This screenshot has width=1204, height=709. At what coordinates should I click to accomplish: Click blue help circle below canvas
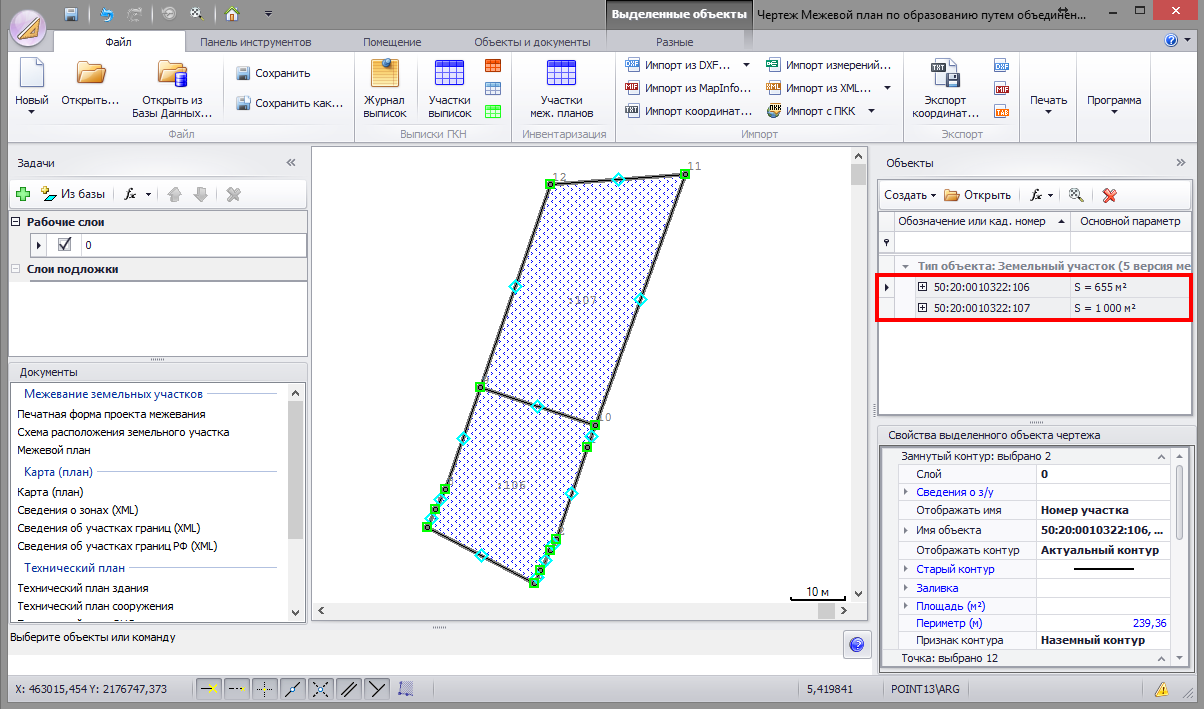(x=856, y=643)
